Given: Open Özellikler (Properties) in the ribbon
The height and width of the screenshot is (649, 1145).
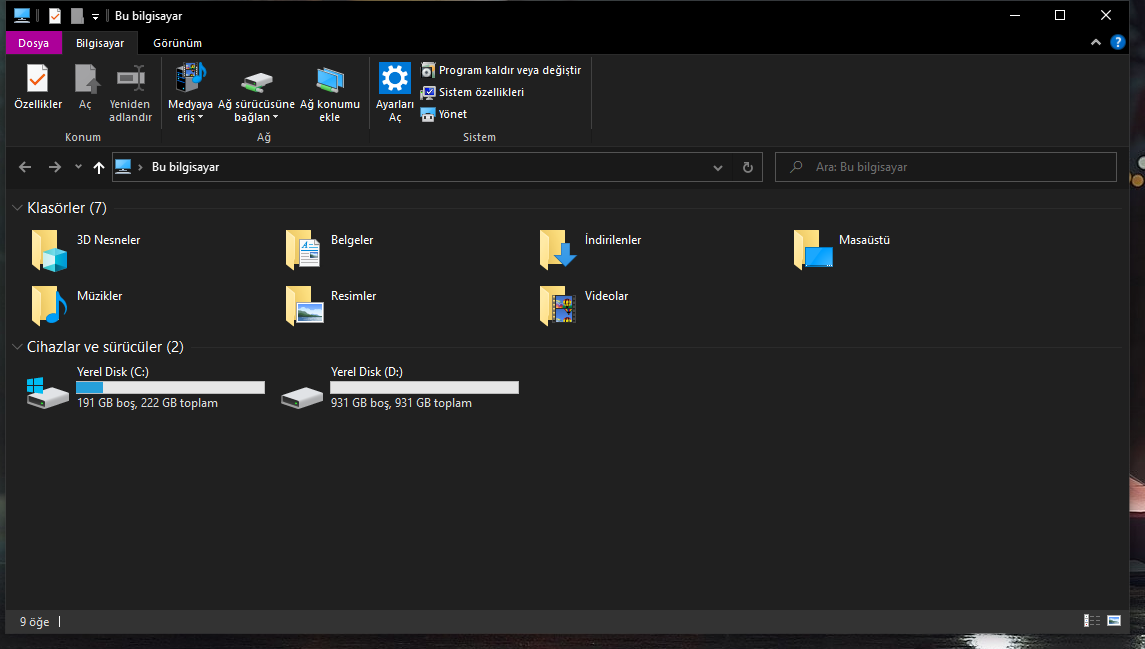Looking at the screenshot, I should (x=38, y=86).
